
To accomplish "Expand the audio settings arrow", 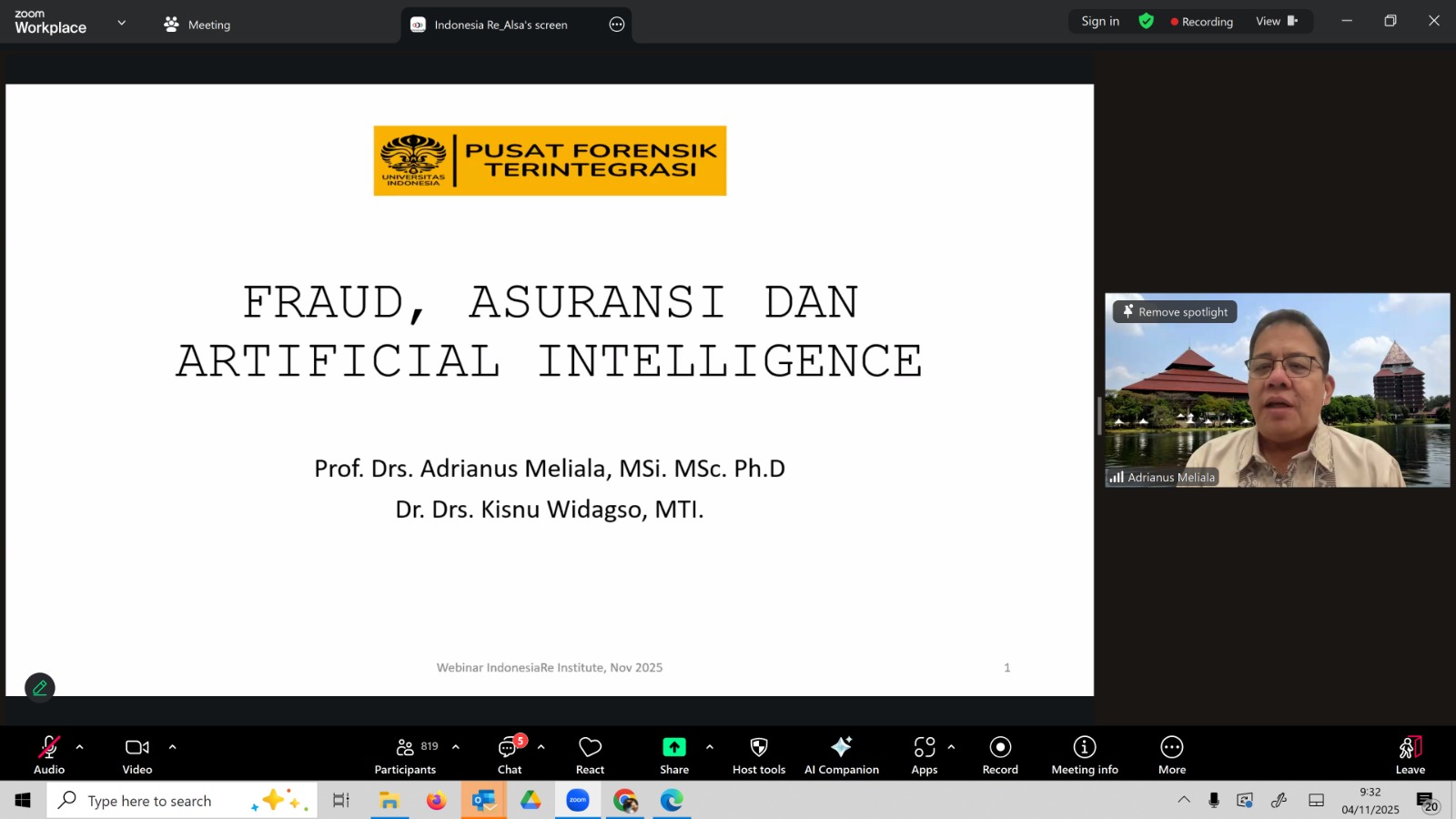I will click(x=80, y=747).
